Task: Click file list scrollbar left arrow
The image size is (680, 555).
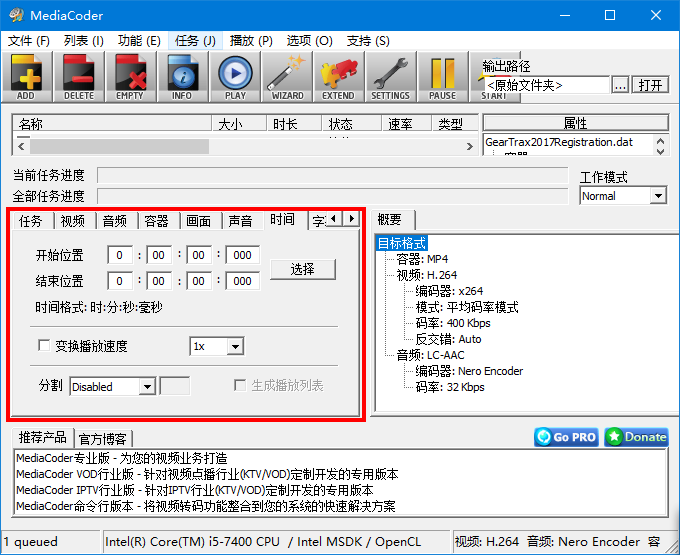Action: click(x=21, y=147)
